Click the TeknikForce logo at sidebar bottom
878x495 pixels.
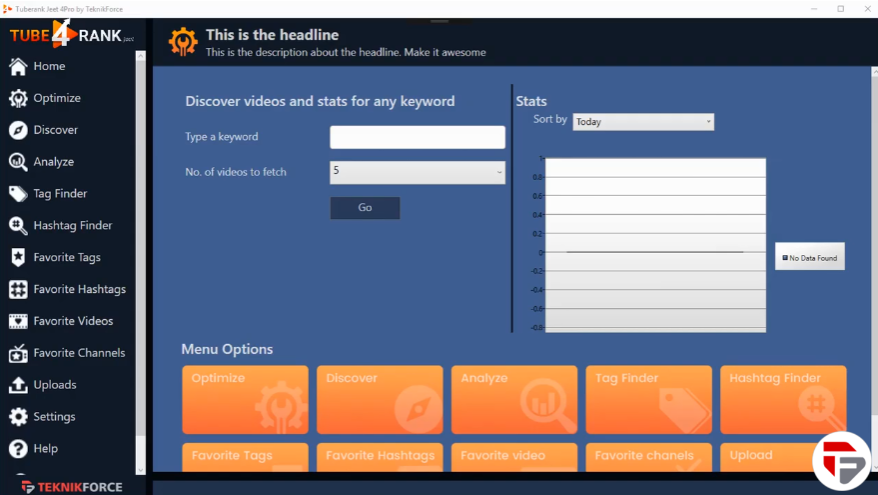coord(72,487)
